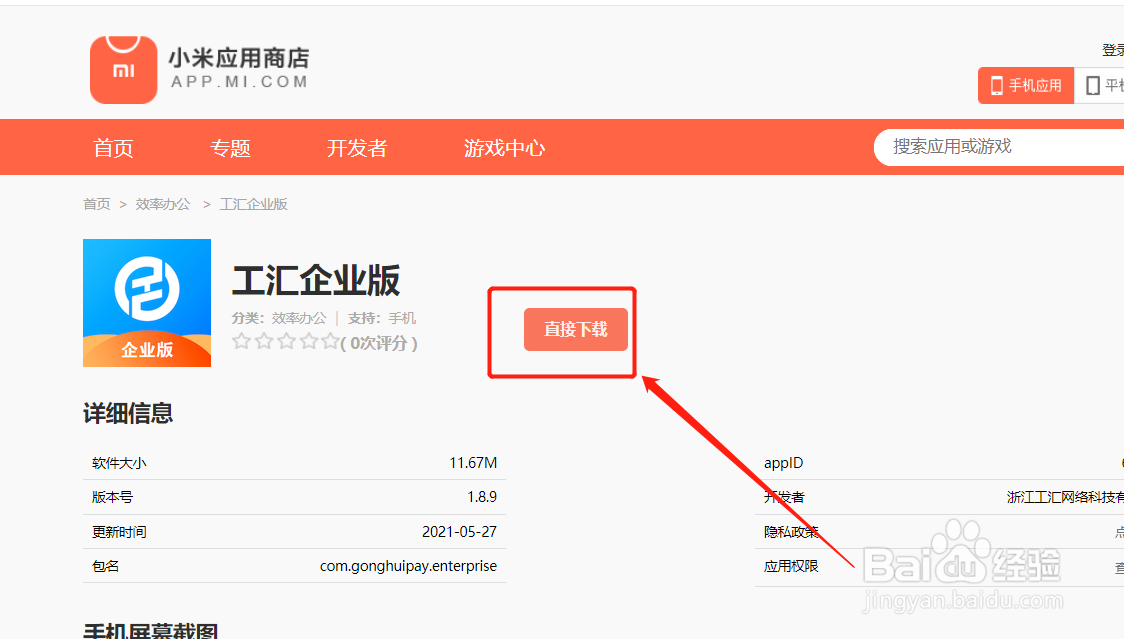Screen dimensions: 1124x639
Task: Open 效率办公 category from breadcrumb
Action: pos(163,203)
